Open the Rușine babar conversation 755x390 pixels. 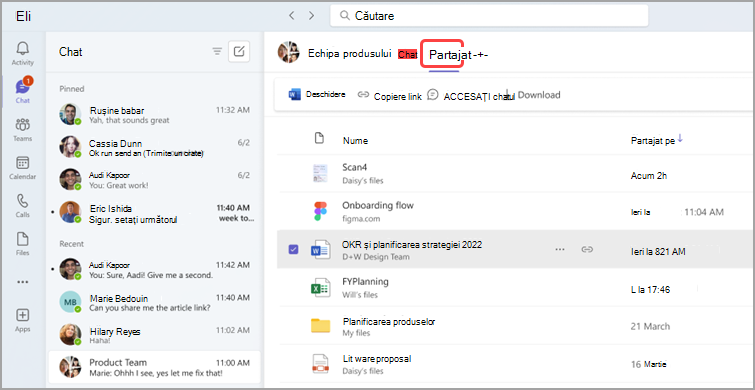[x=155, y=115]
